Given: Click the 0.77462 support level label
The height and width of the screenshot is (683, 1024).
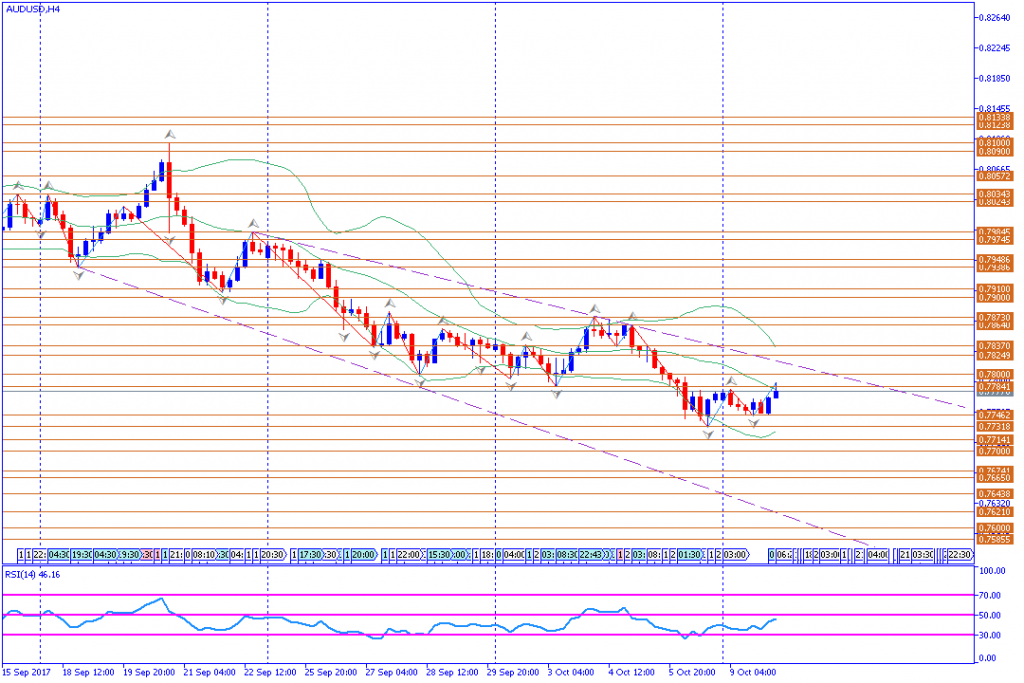Looking at the screenshot, I should pyautogui.click(x=996, y=414).
